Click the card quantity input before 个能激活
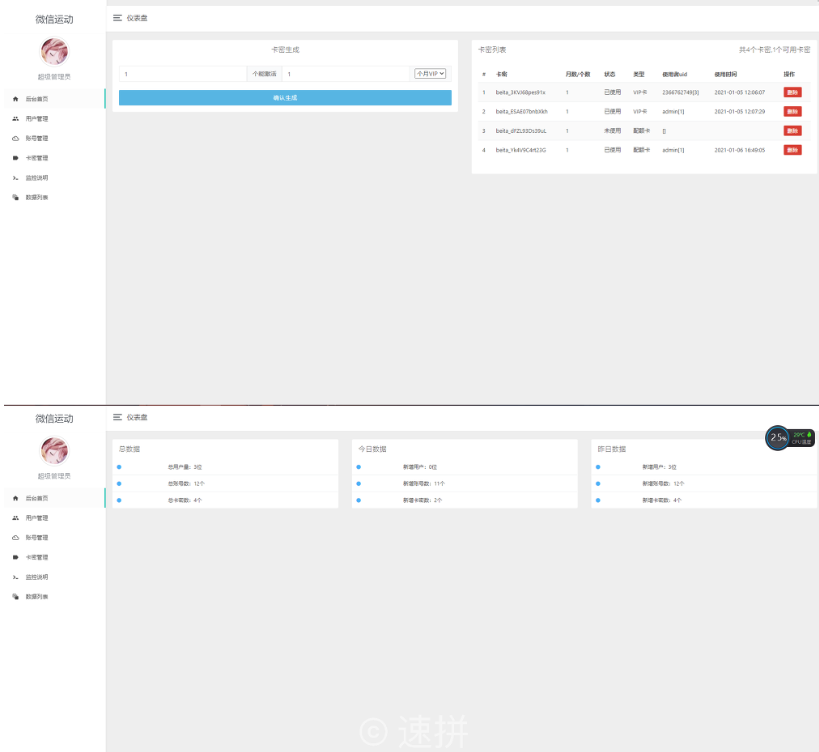The image size is (819, 752). (182, 74)
